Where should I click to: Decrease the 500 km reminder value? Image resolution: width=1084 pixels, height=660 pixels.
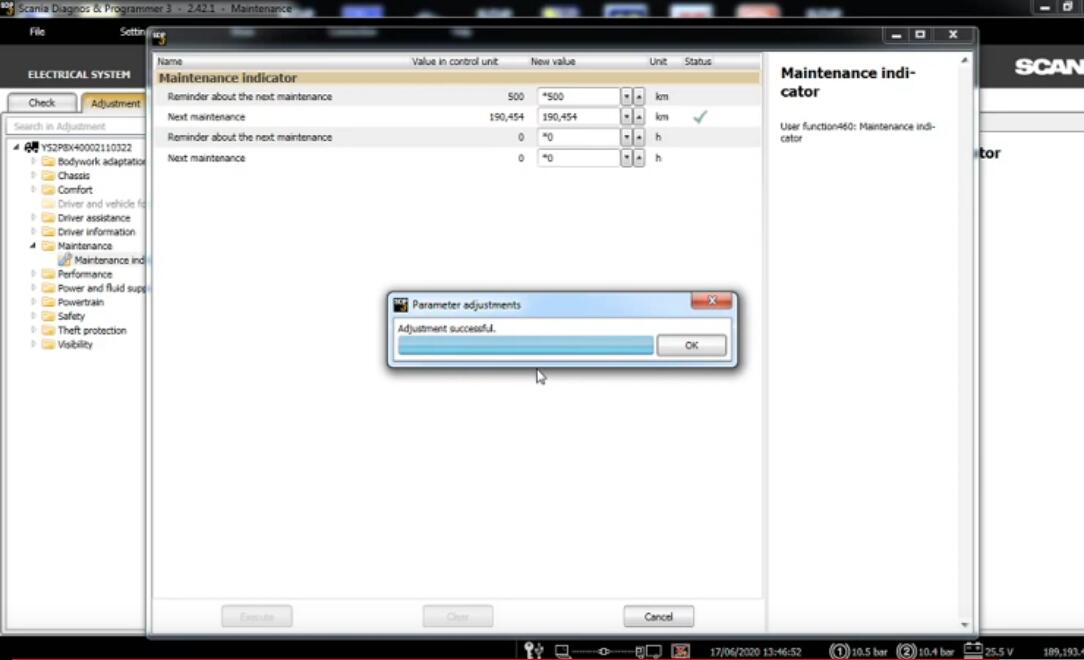click(x=626, y=97)
